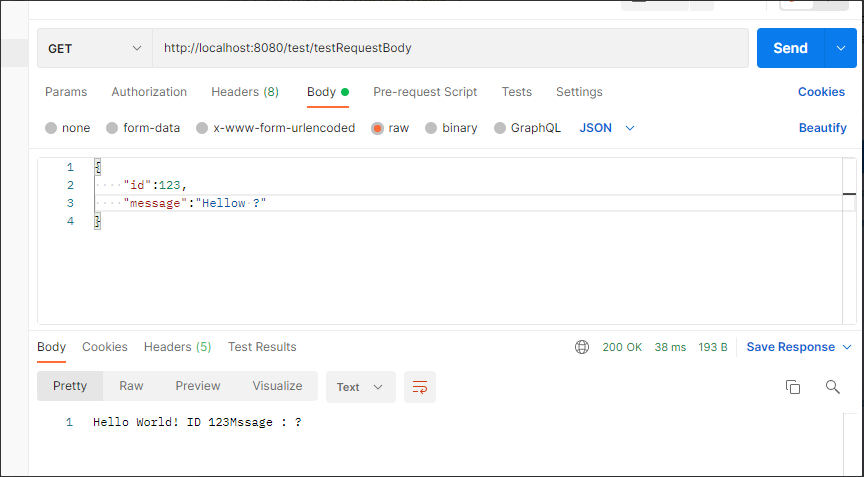Click the request URL field

pos(450,48)
